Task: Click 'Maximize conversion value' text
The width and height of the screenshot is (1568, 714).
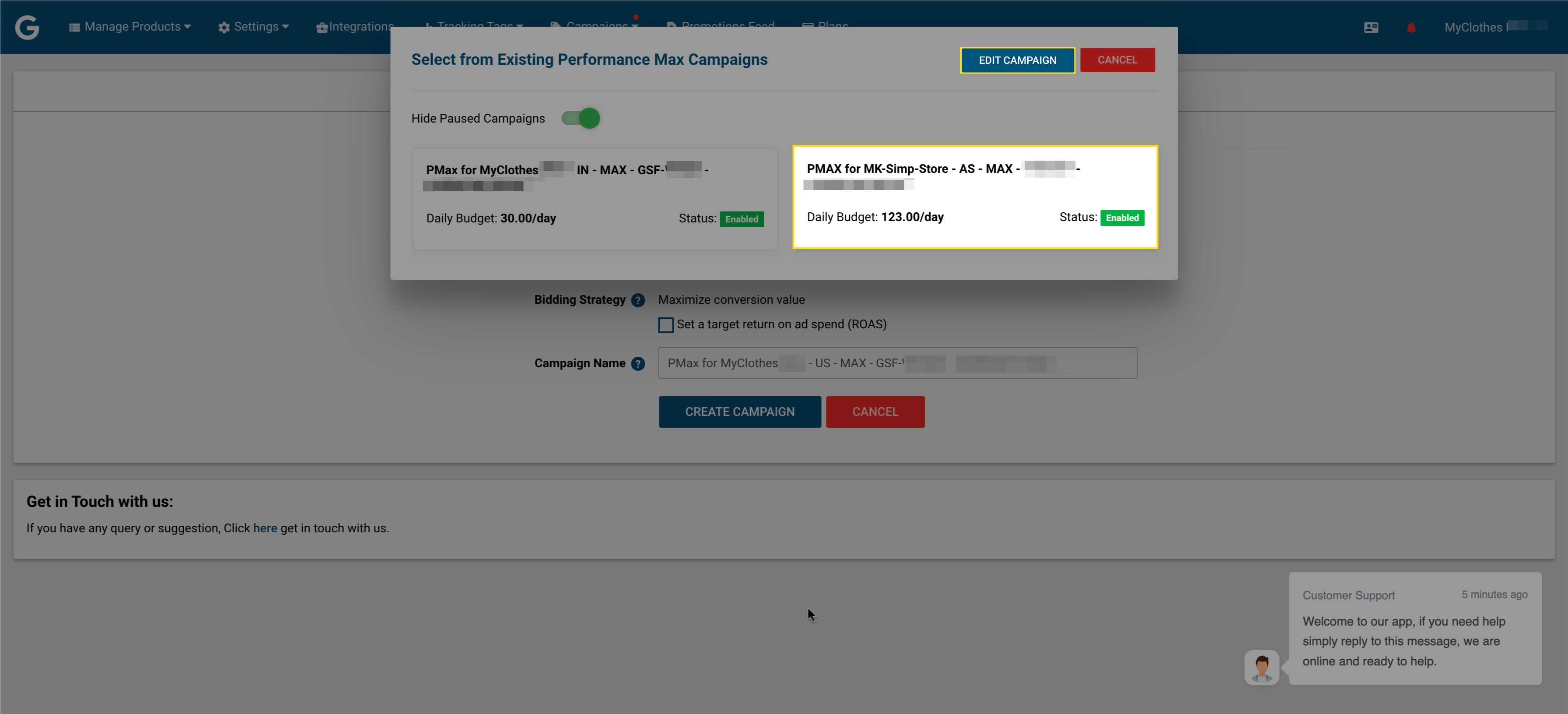Action: [731, 300]
